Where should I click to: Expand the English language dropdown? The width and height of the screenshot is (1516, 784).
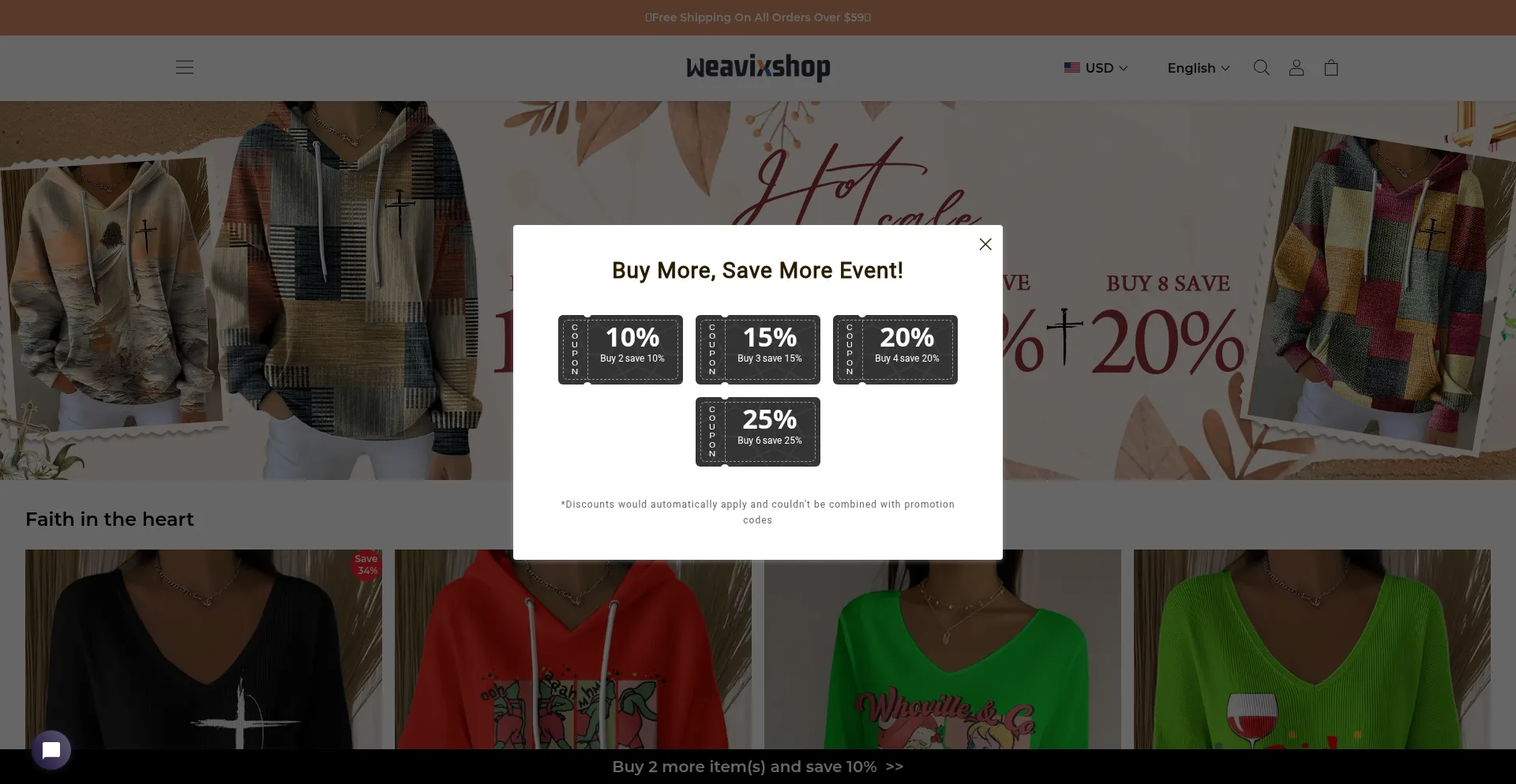point(1199,68)
